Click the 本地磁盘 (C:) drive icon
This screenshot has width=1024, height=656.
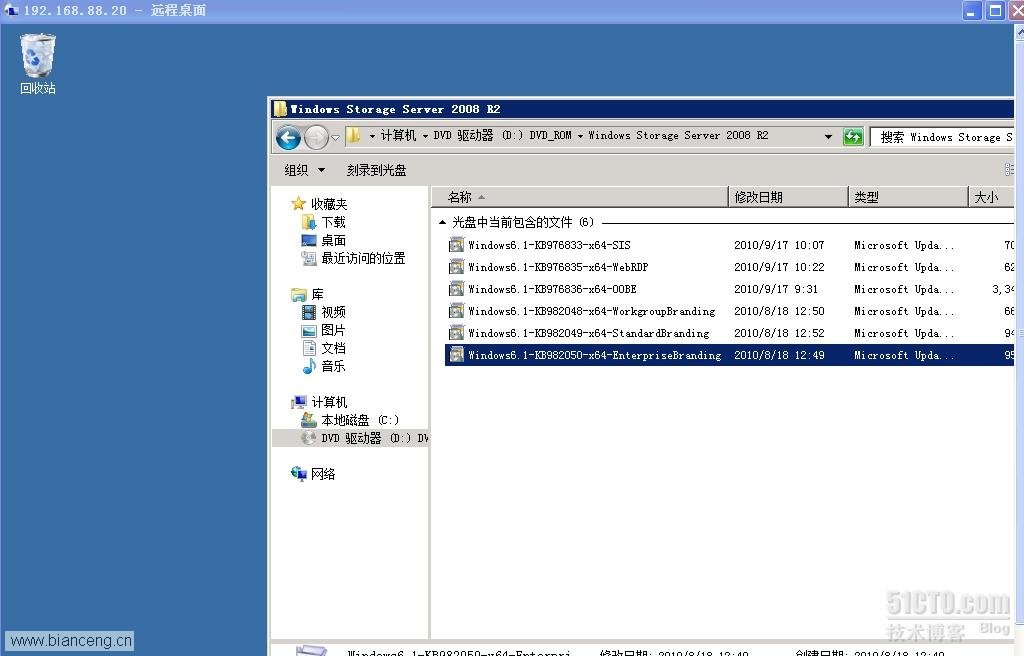coord(309,420)
